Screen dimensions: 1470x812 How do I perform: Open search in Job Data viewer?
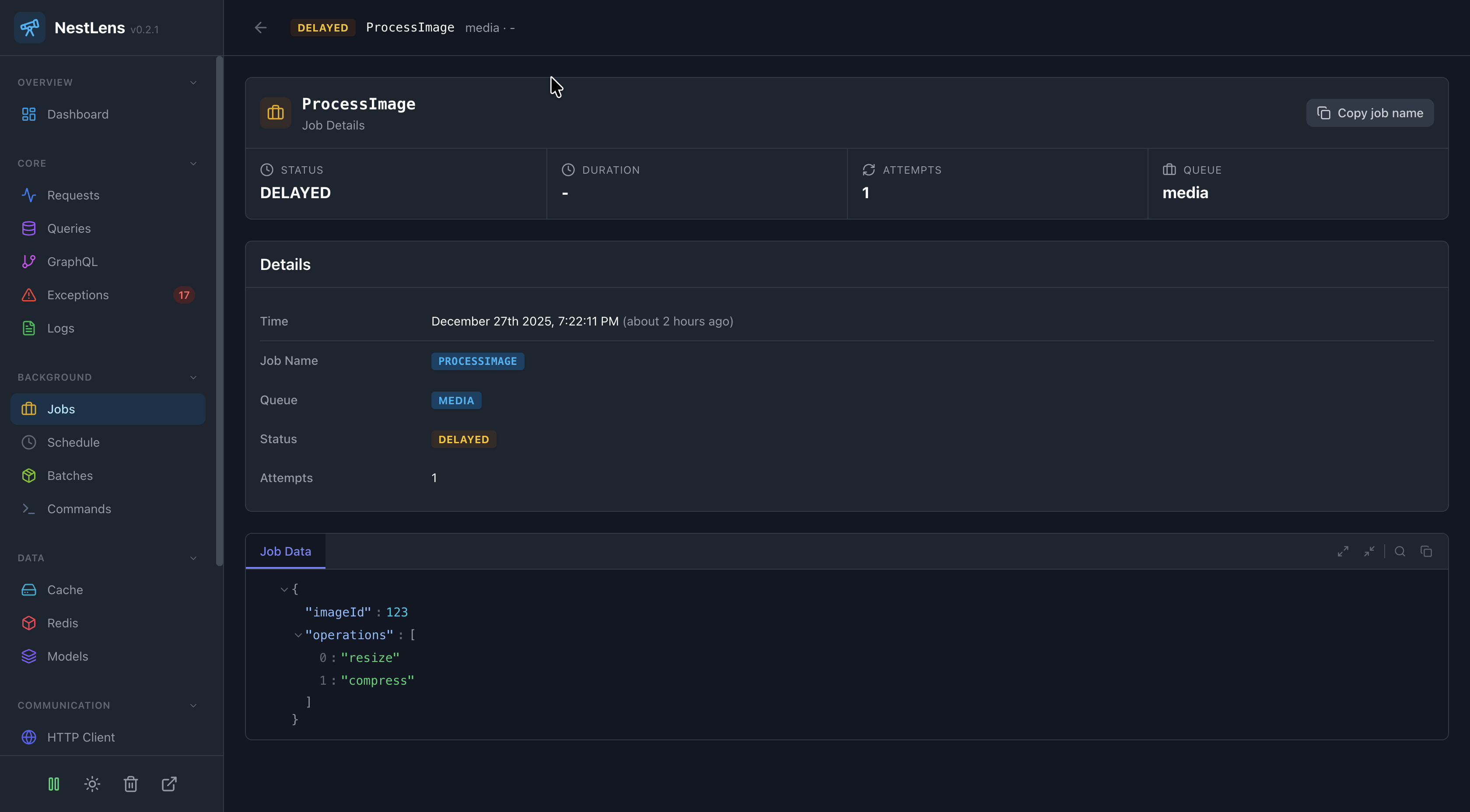point(1400,551)
